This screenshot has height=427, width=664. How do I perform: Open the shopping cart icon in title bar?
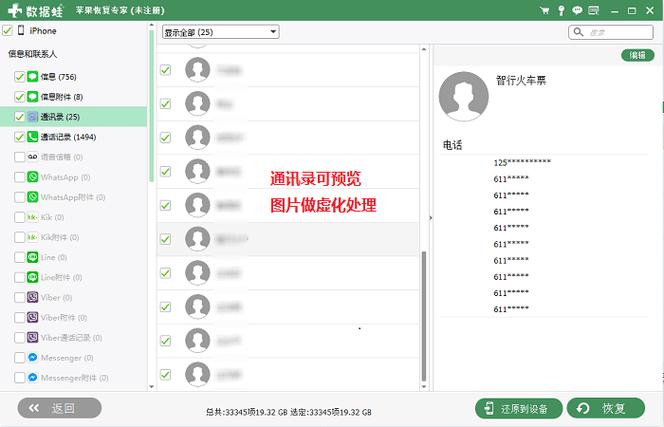(545, 10)
